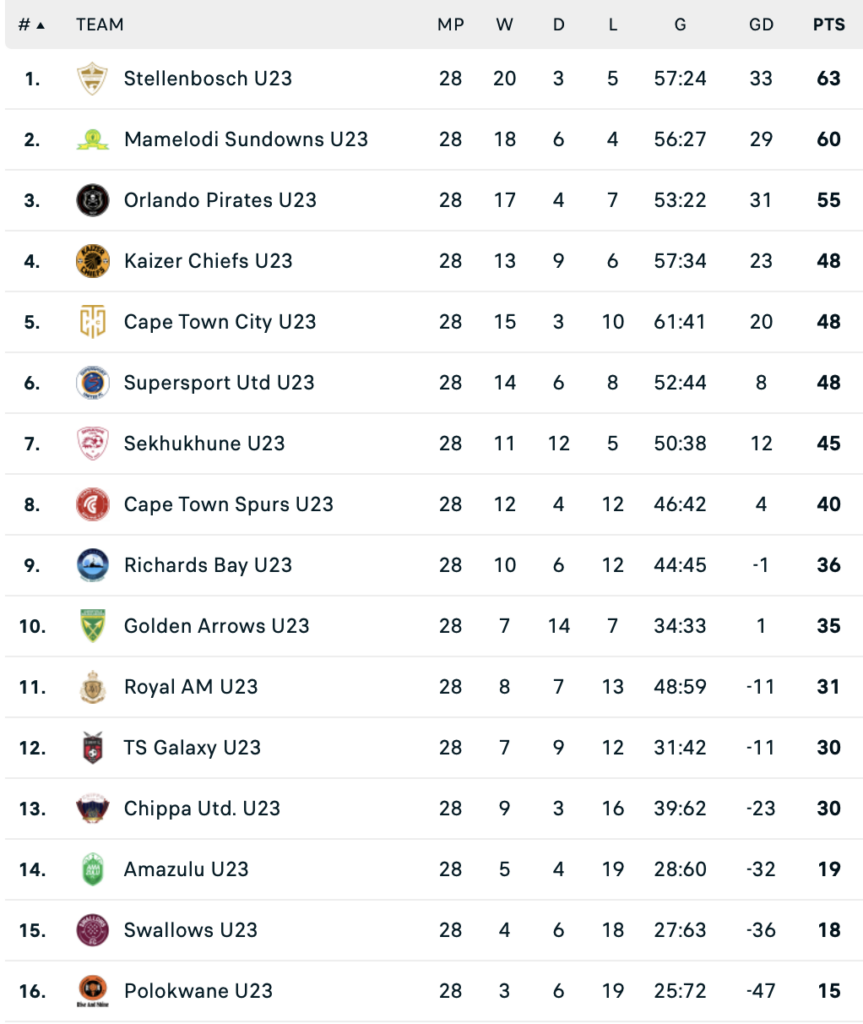Open the Royal AM U23 team link

tap(191, 687)
